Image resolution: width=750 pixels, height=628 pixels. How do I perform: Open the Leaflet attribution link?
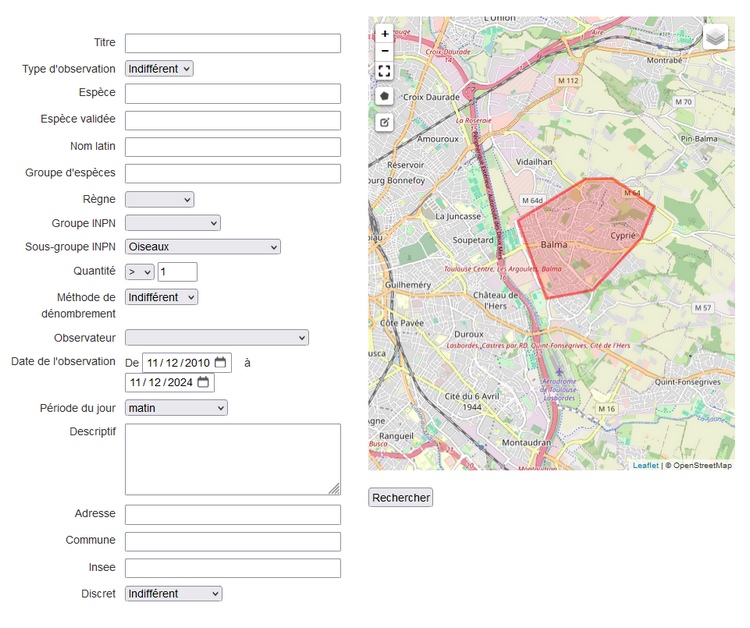(x=645, y=465)
